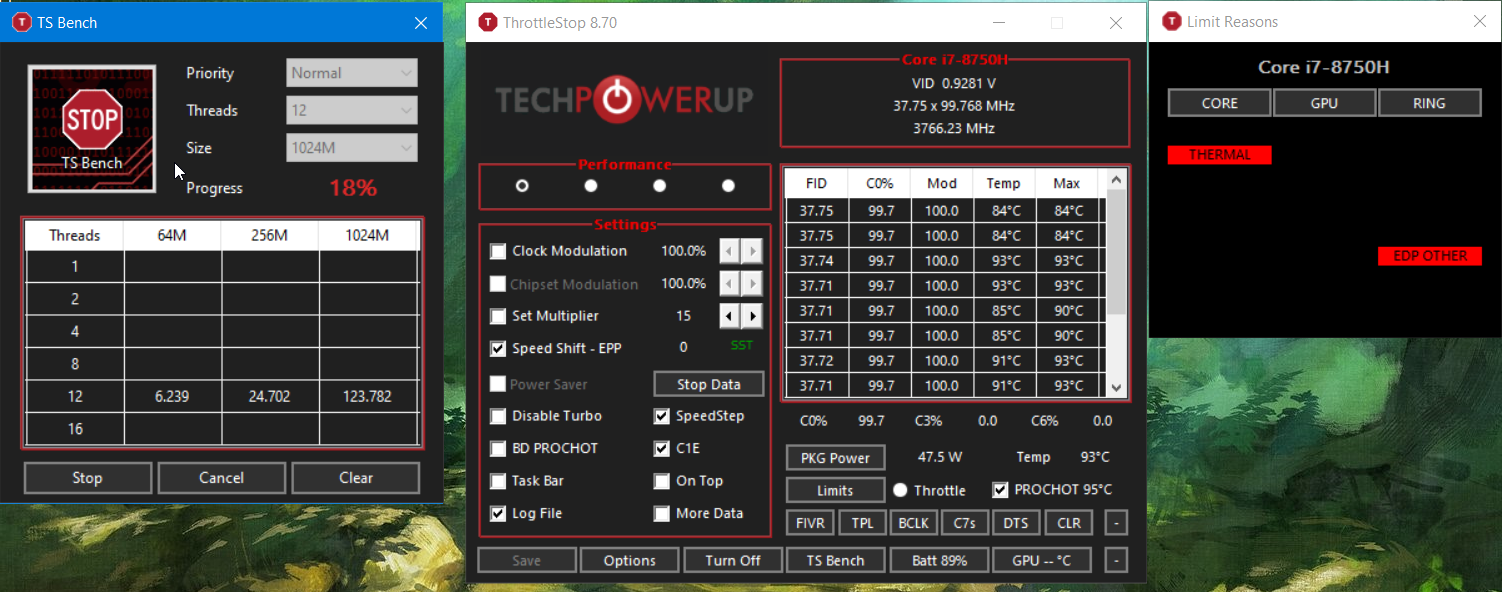This screenshot has height=592, width=1502.
Task: Click the red THERMAL indicator
Action: point(1220,155)
